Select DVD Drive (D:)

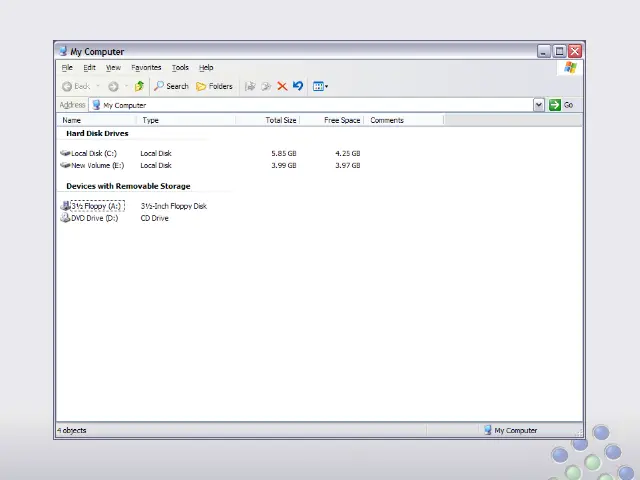click(95, 218)
